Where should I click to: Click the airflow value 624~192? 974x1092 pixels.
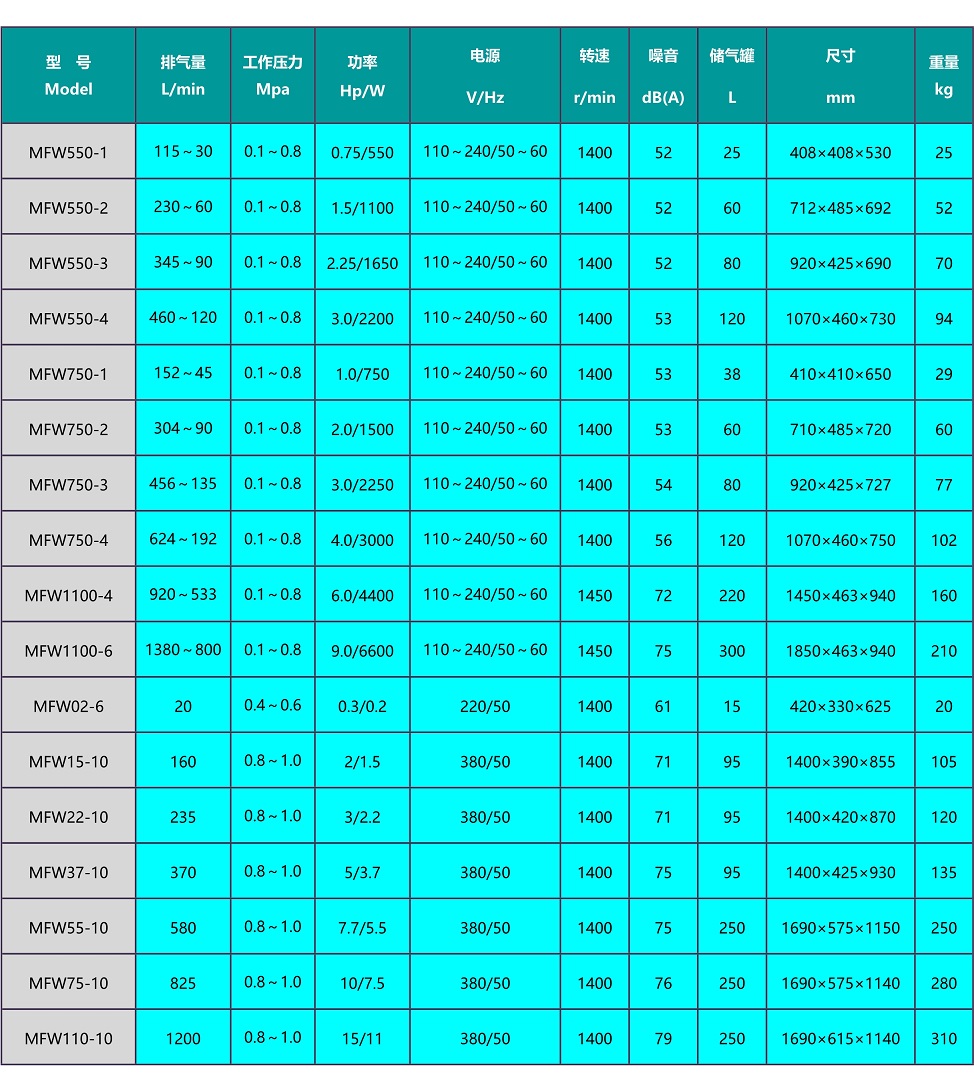pyautogui.click(x=183, y=538)
